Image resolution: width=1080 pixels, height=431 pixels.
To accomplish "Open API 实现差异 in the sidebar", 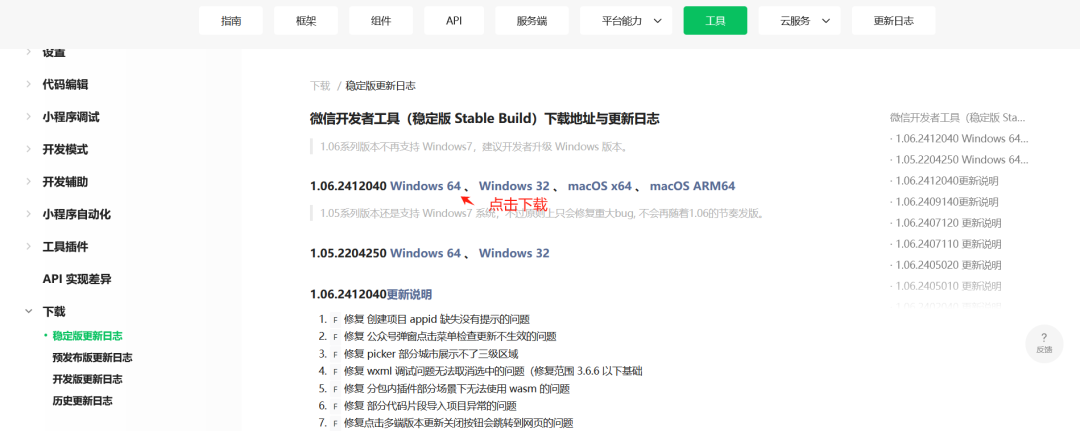I will [77, 279].
